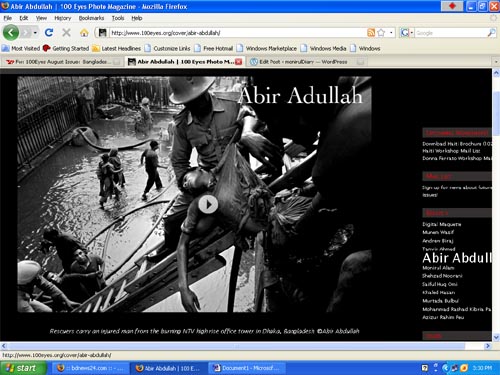This screenshot has height=375, width=500.
Task: Open the Donna Ferrato Workshop link
Action: (x=457, y=158)
